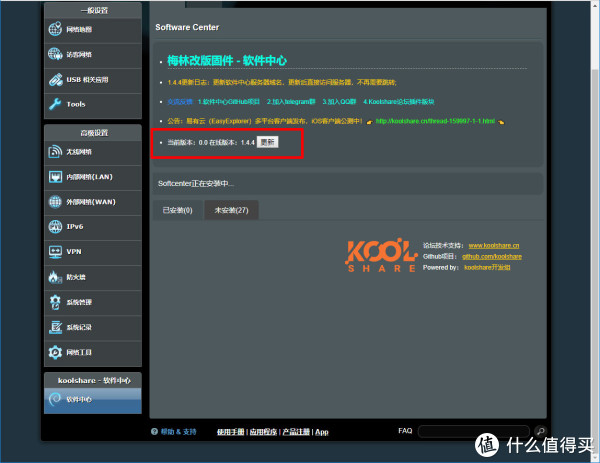Open the Tools wrench icon
This screenshot has height=463, width=600.
click(55, 104)
